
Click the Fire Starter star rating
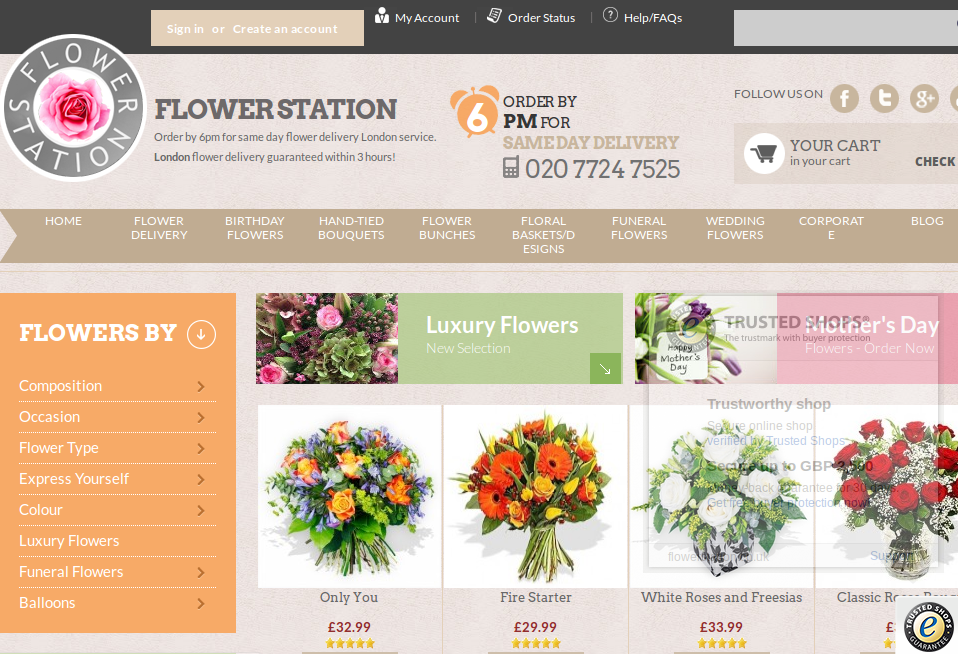coord(536,643)
